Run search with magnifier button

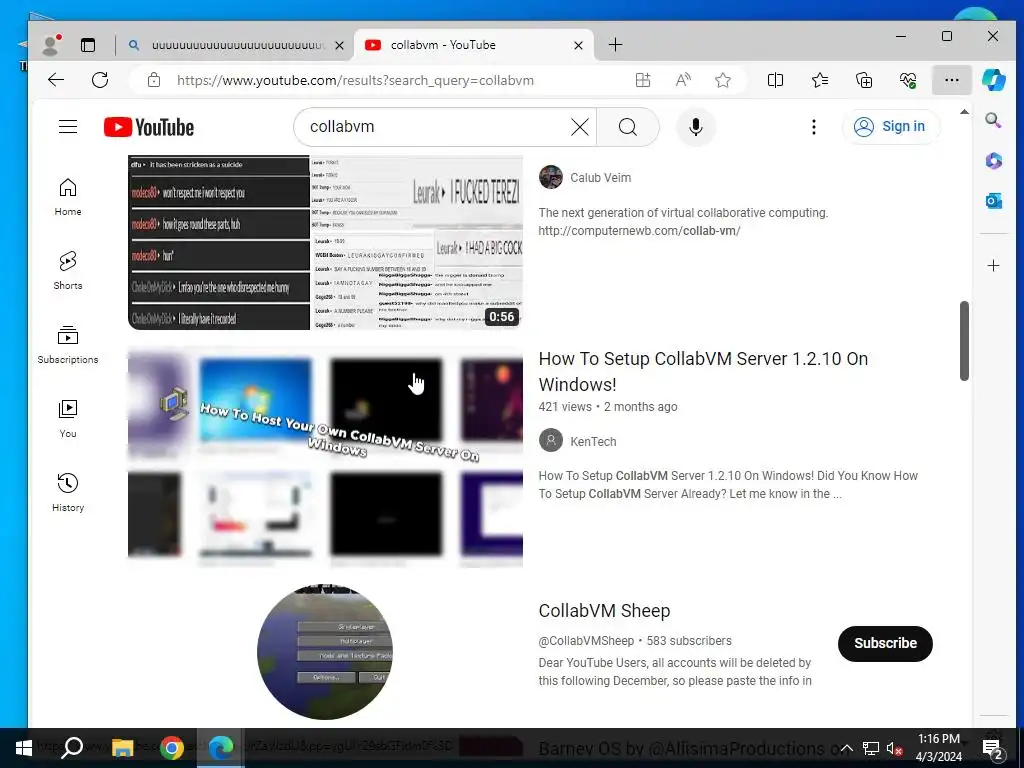pyautogui.click(x=628, y=127)
